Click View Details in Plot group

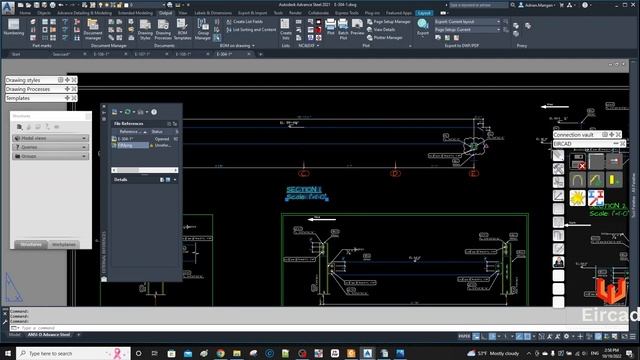pyautogui.click(x=381, y=29)
